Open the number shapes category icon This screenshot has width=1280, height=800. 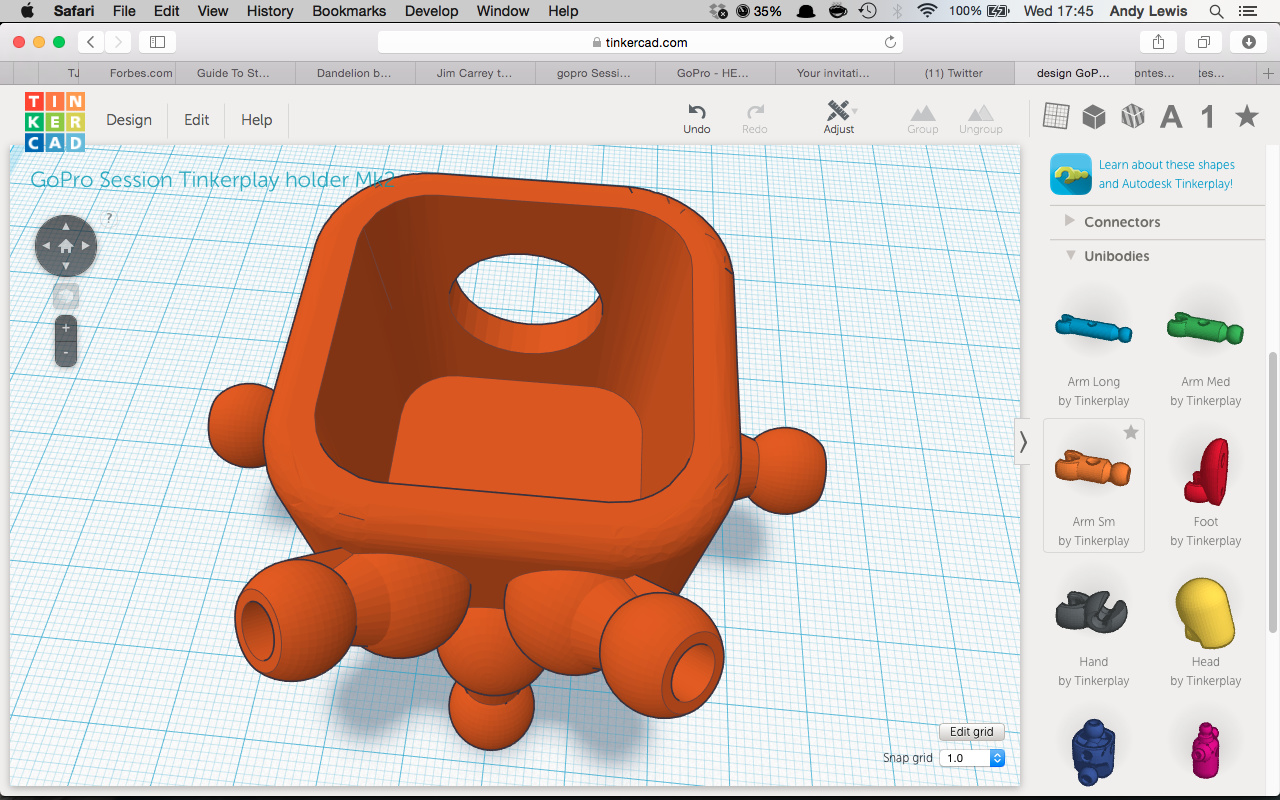1207,117
